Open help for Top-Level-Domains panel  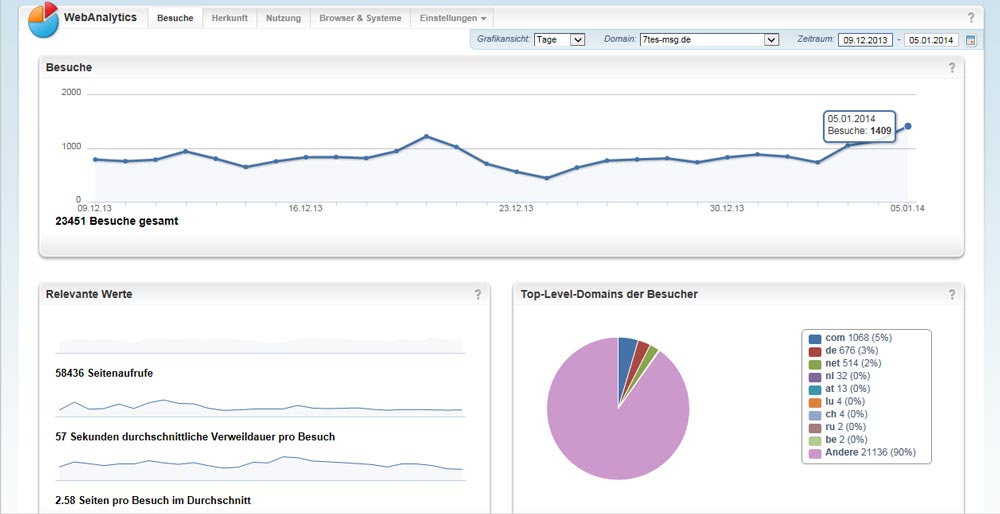coord(952,294)
